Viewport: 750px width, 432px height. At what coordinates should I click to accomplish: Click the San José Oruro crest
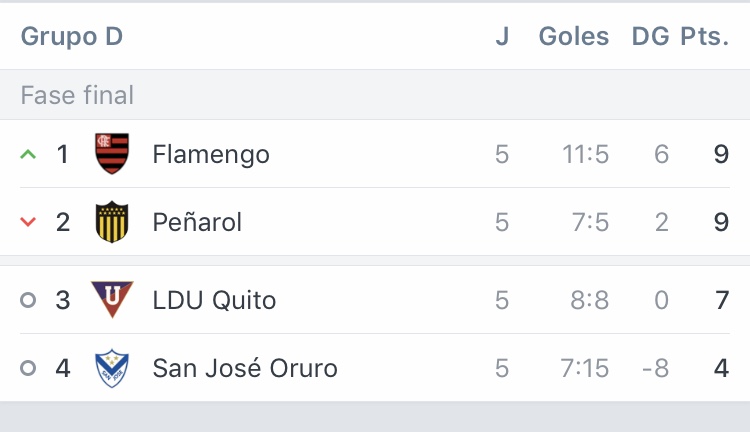coord(111,368)
